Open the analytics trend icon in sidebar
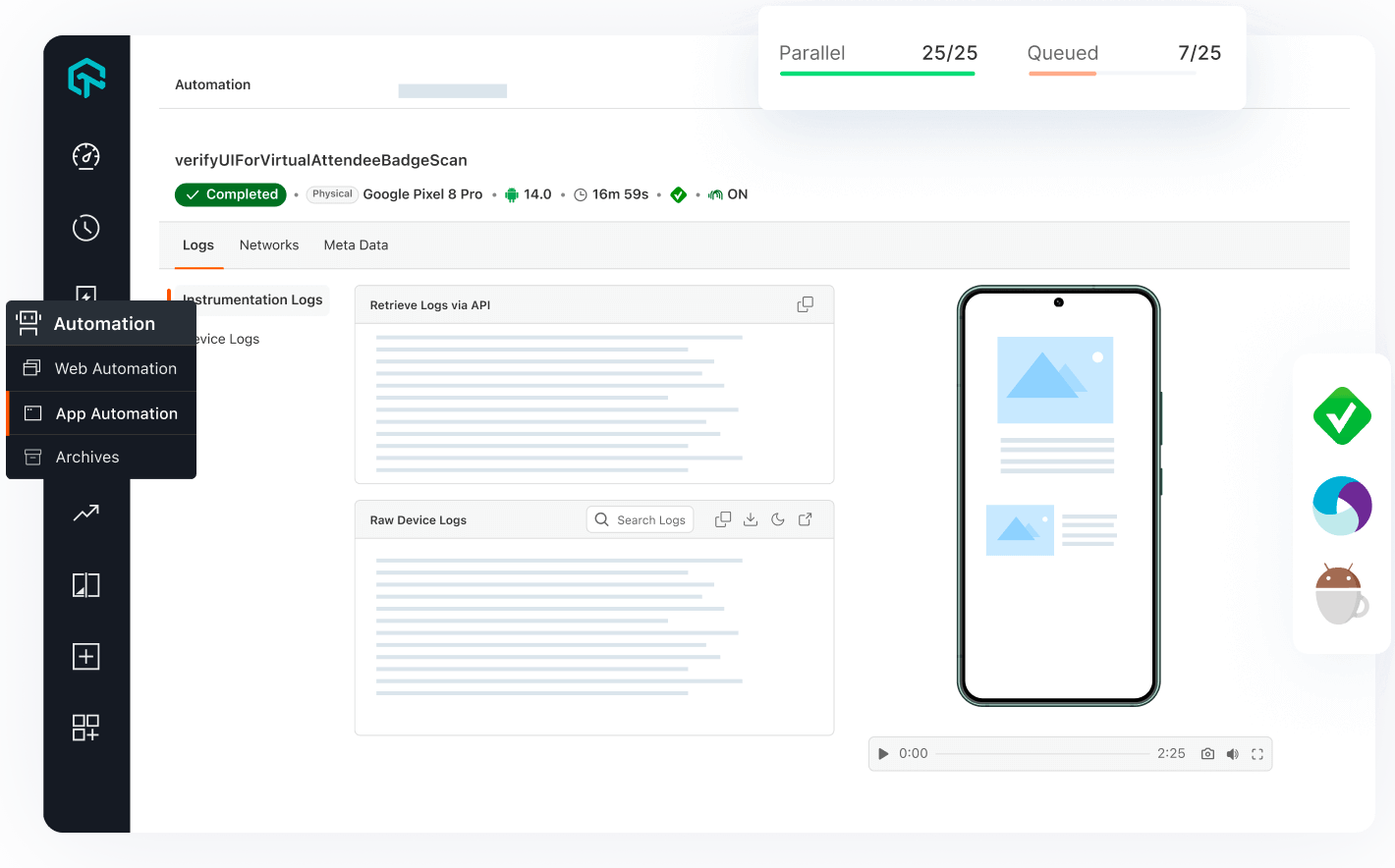Screen dimensions: 1395x868 point(85,513)
